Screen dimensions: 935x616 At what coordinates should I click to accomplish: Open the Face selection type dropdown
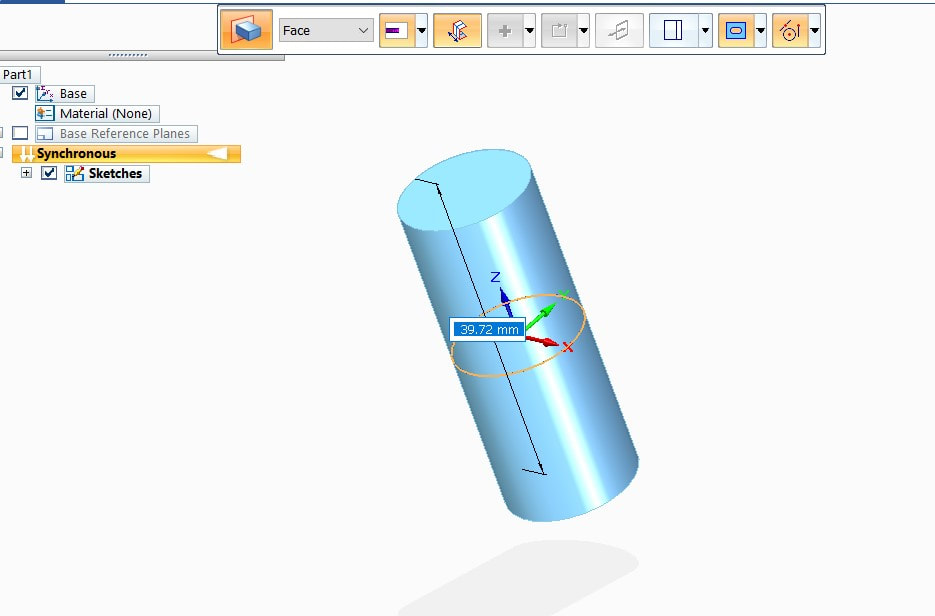(x=366, y=31)
